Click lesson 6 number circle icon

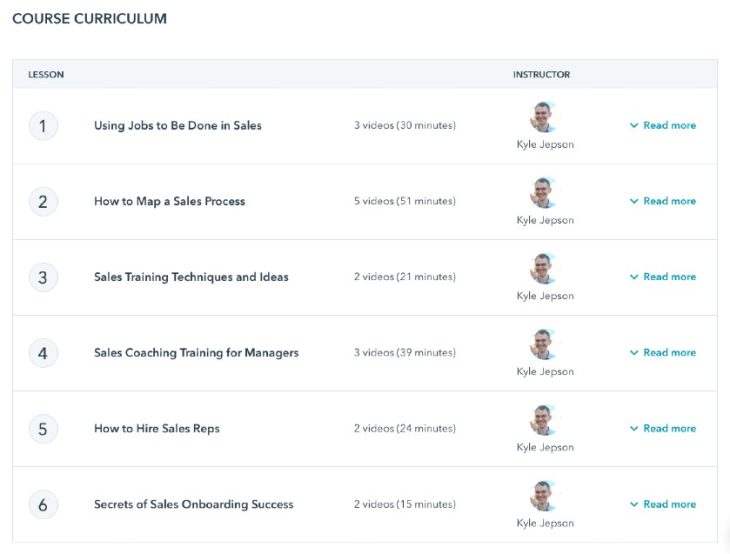(43, 505)
